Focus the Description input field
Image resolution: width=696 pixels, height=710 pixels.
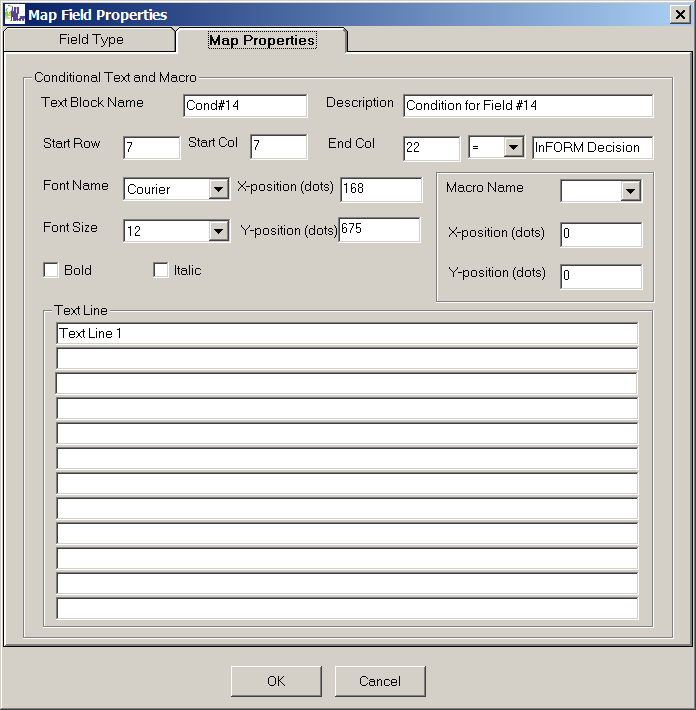click(528, 106)
